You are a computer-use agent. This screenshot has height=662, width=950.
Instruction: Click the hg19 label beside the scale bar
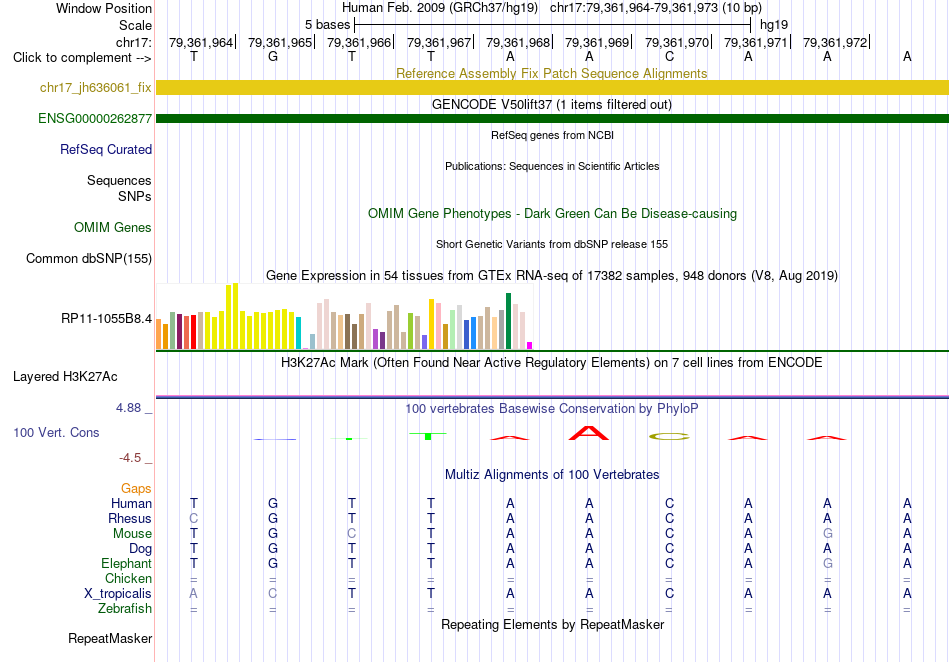click(x=774, y=25)
